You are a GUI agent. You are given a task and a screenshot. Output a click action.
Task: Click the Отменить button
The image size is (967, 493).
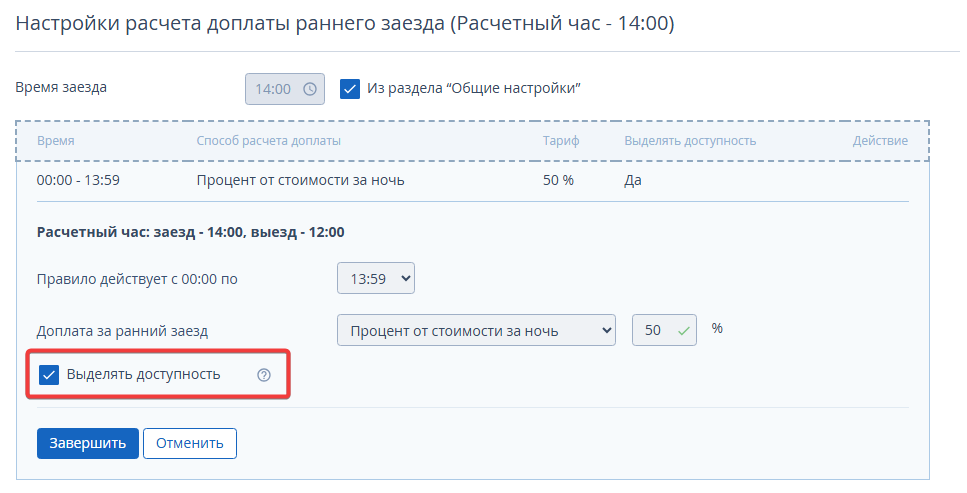coord(190,443)
